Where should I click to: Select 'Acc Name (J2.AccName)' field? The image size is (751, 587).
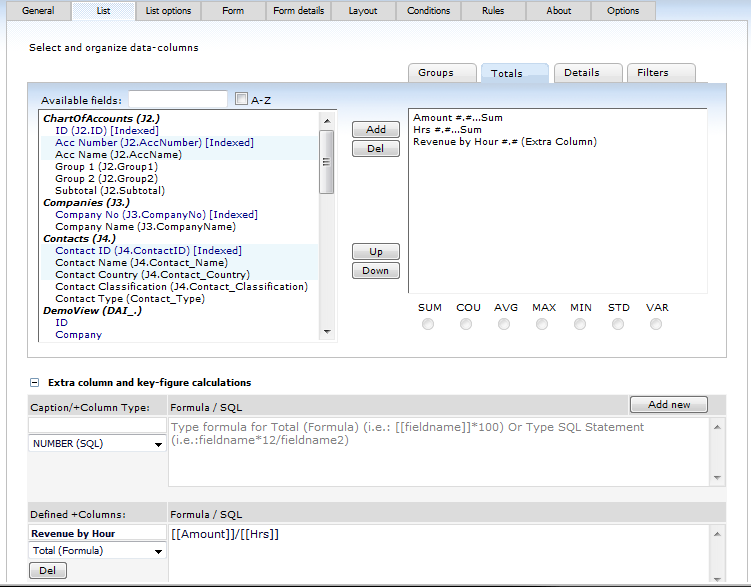[x=118, y=154]
